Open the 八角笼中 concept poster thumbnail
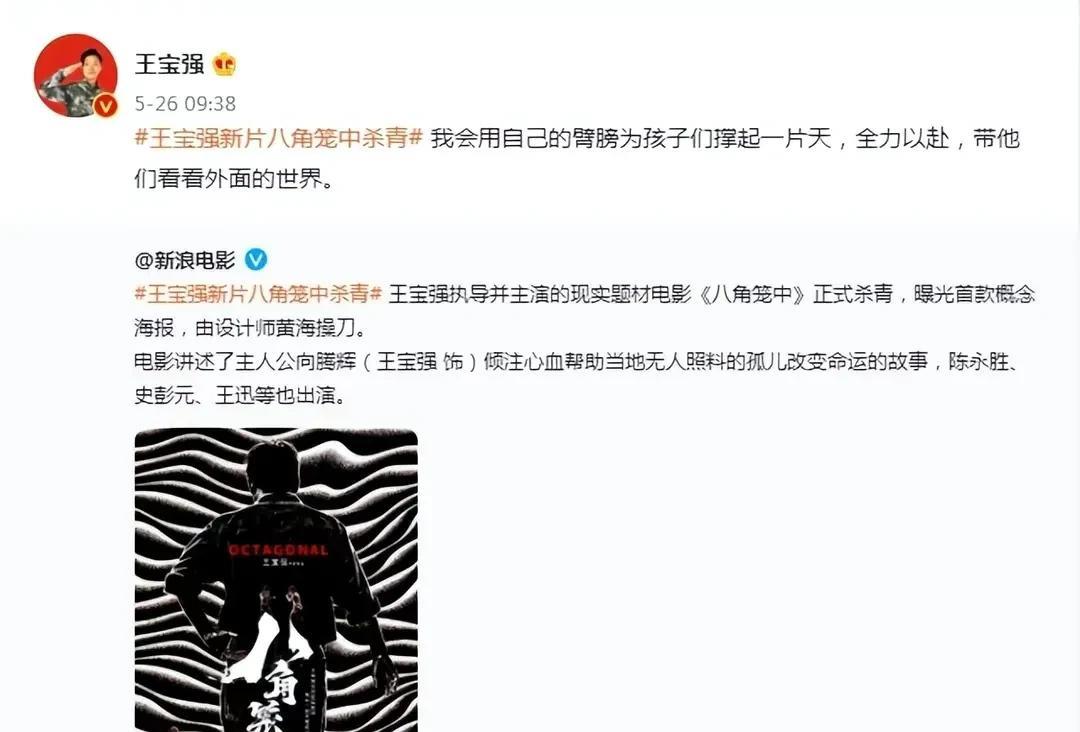The width and height of the screenshot is (1080, 732). tap(276, 580)
